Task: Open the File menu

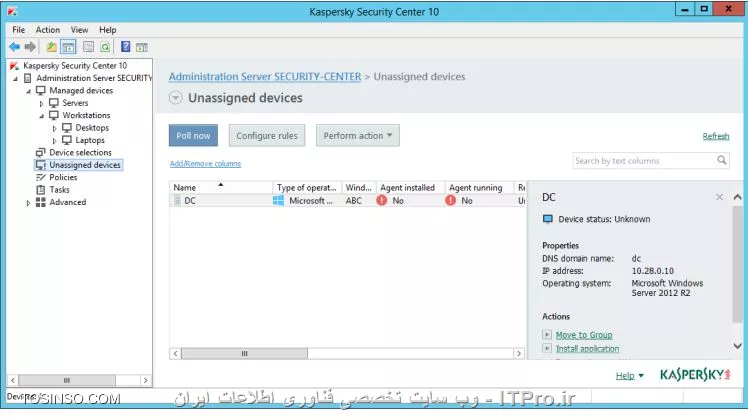Action: [x=19, y=30]
